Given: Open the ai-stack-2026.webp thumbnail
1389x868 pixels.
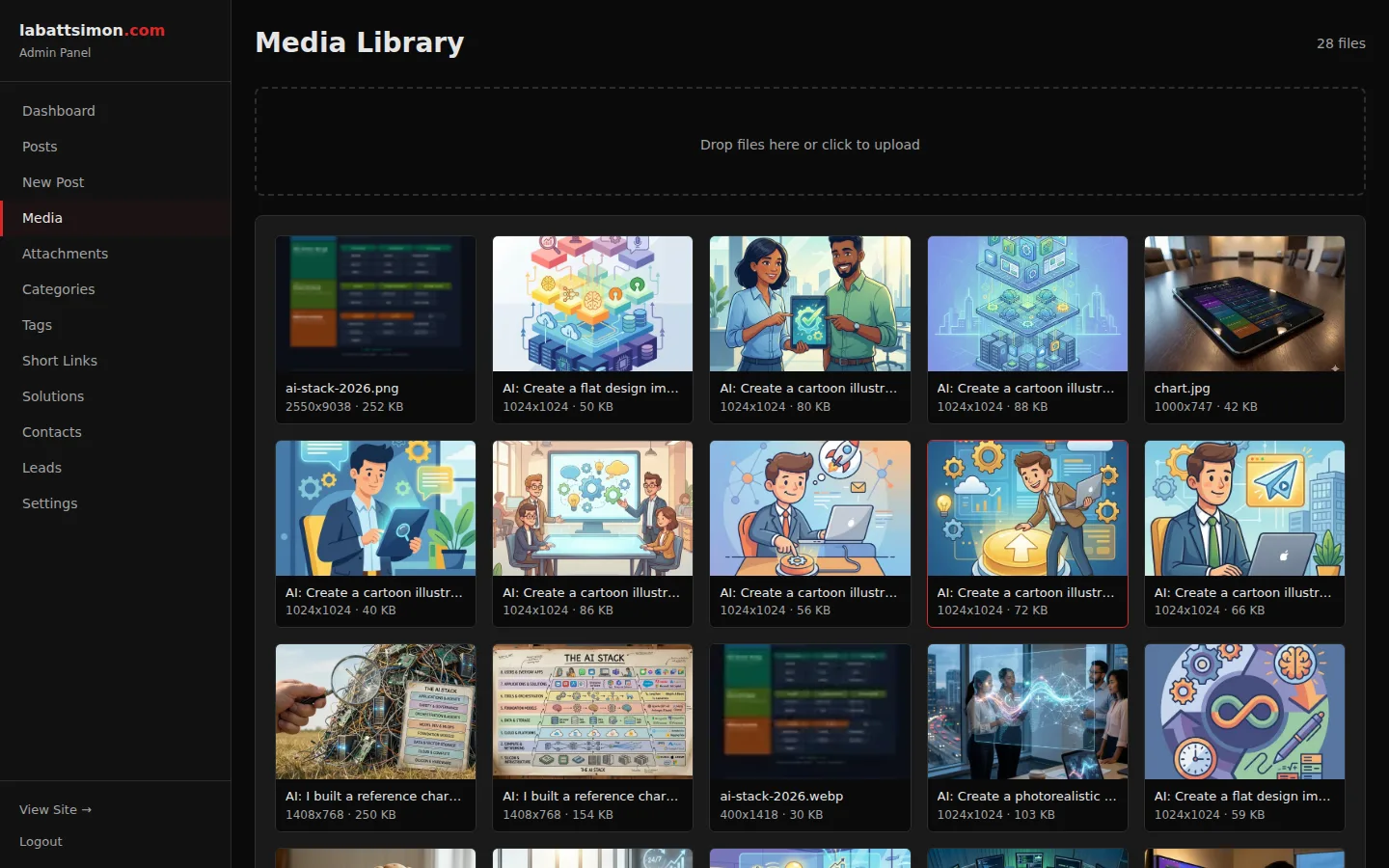Looking at the screenshot, I should click(x=809, y=711).
